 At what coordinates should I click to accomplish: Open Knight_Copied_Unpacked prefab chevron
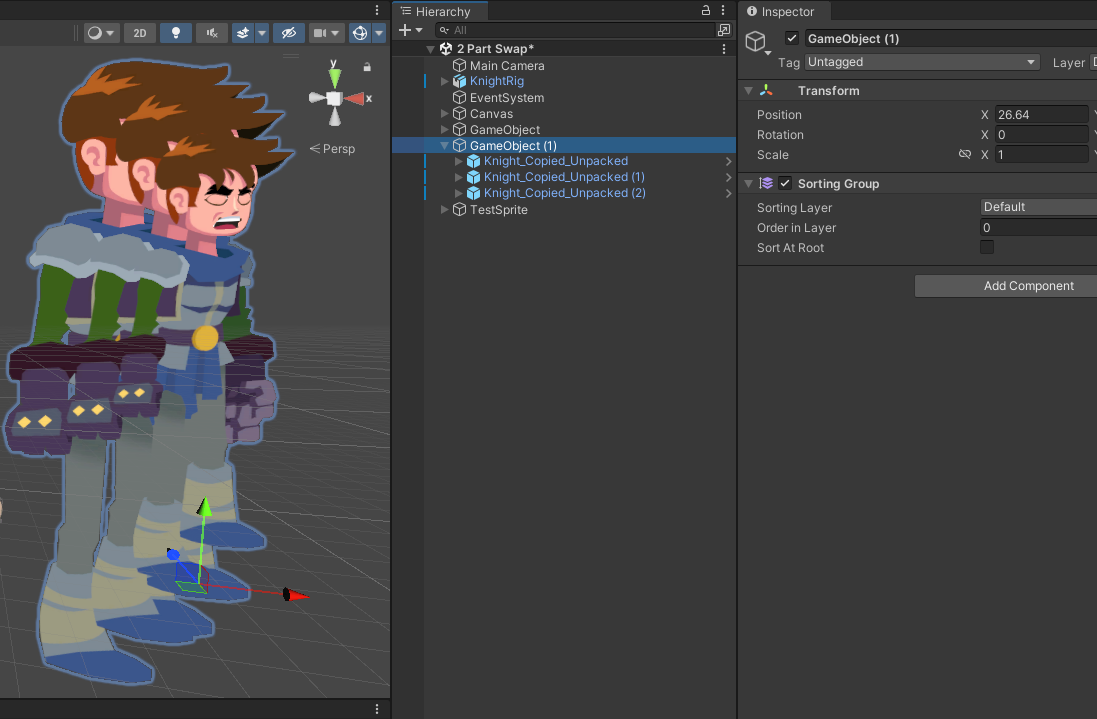click(x=728, y=162)
